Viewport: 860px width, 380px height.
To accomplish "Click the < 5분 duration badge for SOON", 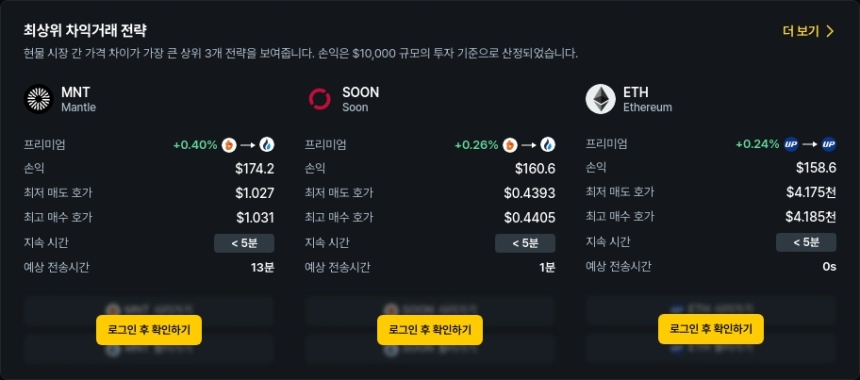I will coord(525,243).
